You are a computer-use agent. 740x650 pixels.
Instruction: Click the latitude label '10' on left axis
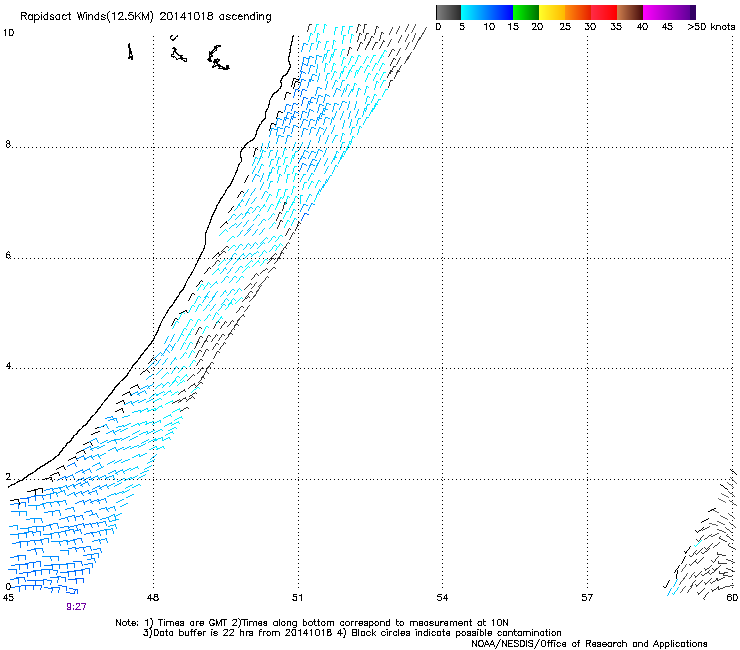pos(8,33)
